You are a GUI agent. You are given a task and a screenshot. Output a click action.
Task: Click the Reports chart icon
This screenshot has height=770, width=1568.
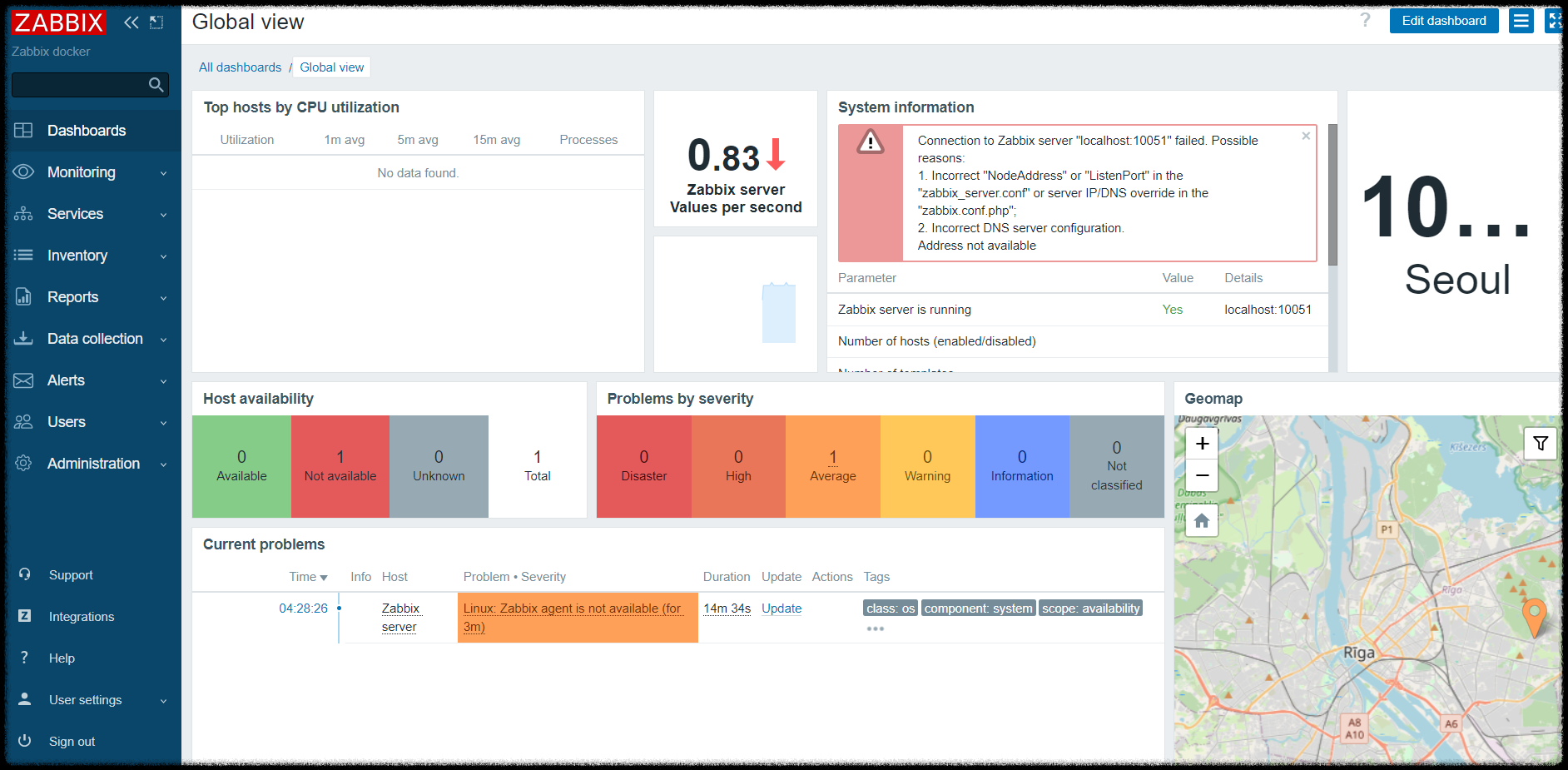[x=23, y=297]
